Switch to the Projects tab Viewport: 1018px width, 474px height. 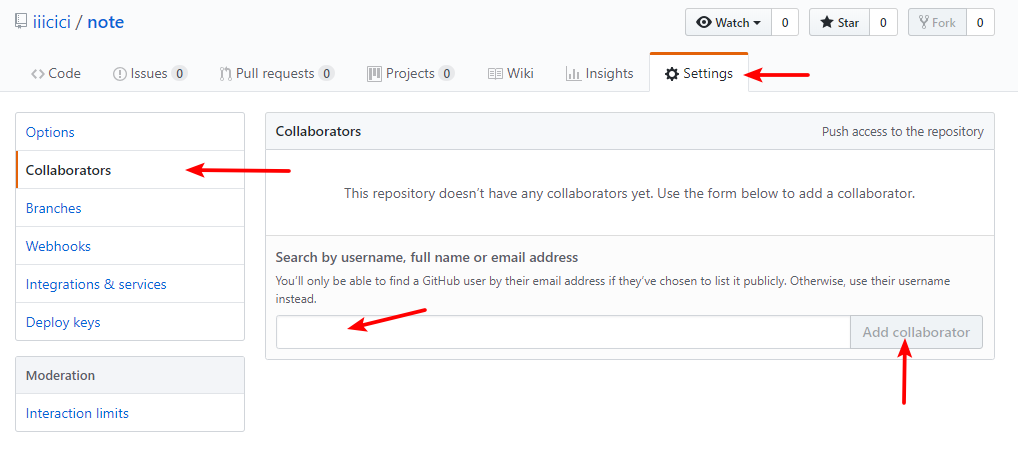pyautogui.click(x=409, y=74)
